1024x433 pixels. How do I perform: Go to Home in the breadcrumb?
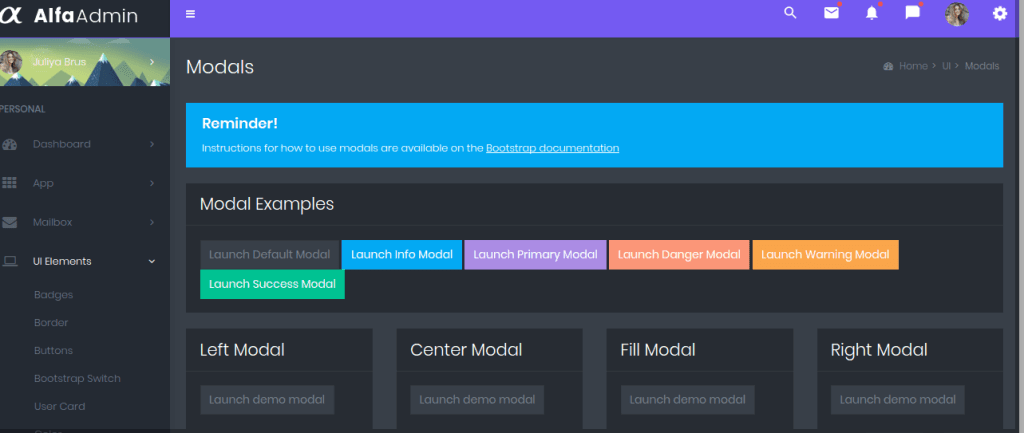[913, 66]
